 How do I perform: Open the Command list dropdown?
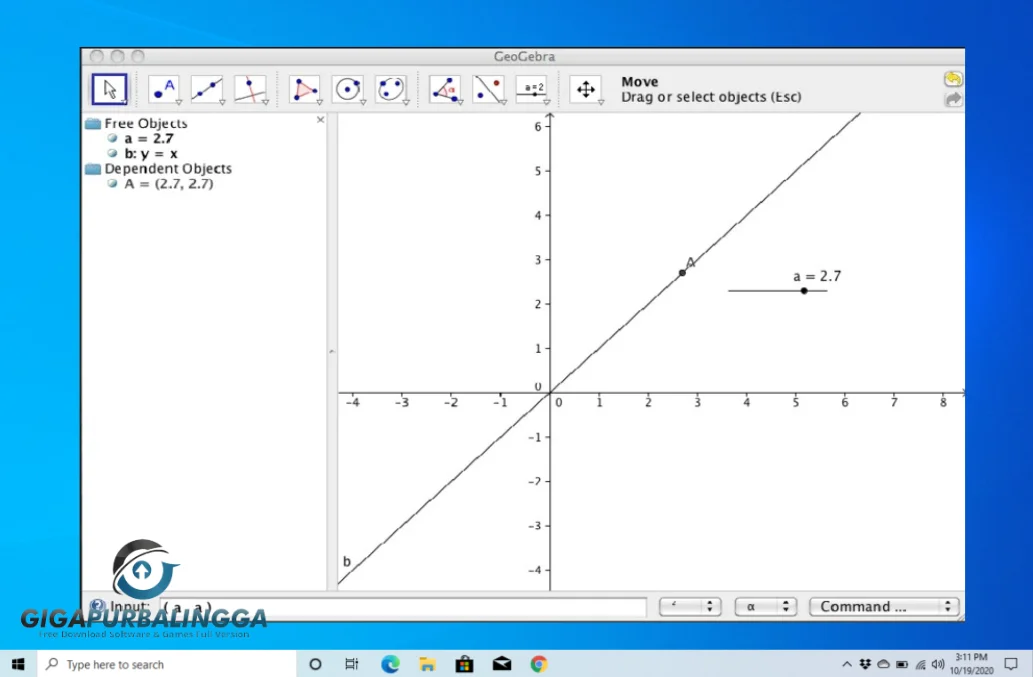tap(883, 606)
